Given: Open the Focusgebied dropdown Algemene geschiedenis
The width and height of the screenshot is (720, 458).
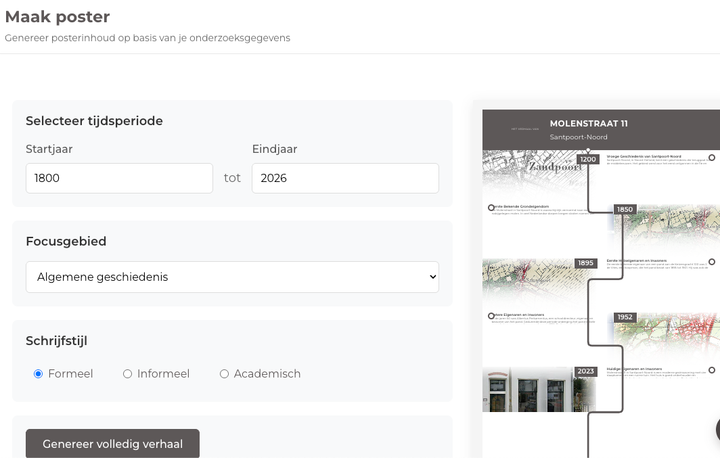Looking at the screenshot, I should 232,277.
